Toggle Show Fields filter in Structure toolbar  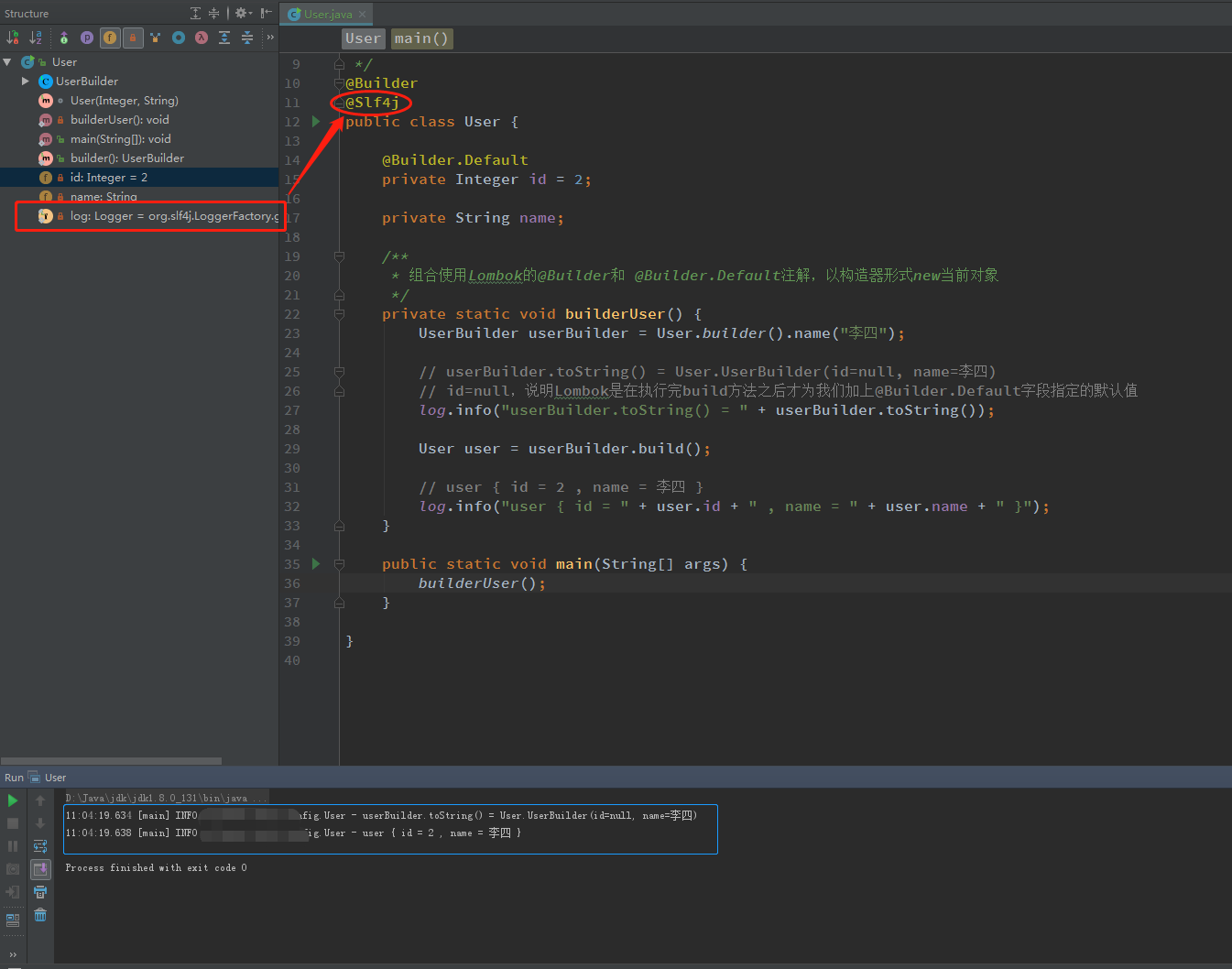click(x=110, y=38)
